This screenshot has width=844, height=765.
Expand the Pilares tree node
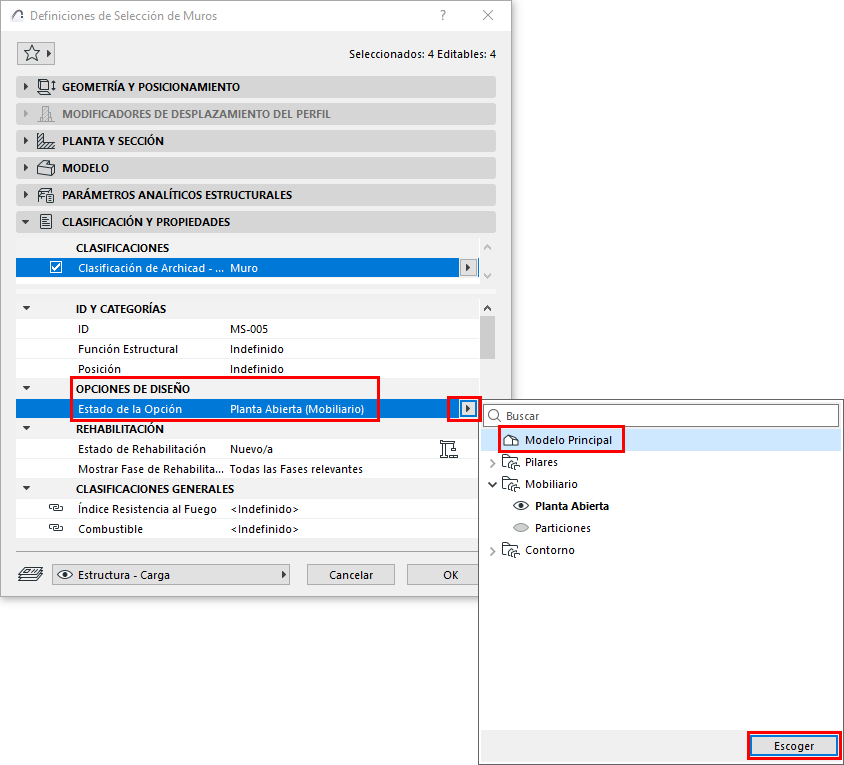[x=492, y=462]
